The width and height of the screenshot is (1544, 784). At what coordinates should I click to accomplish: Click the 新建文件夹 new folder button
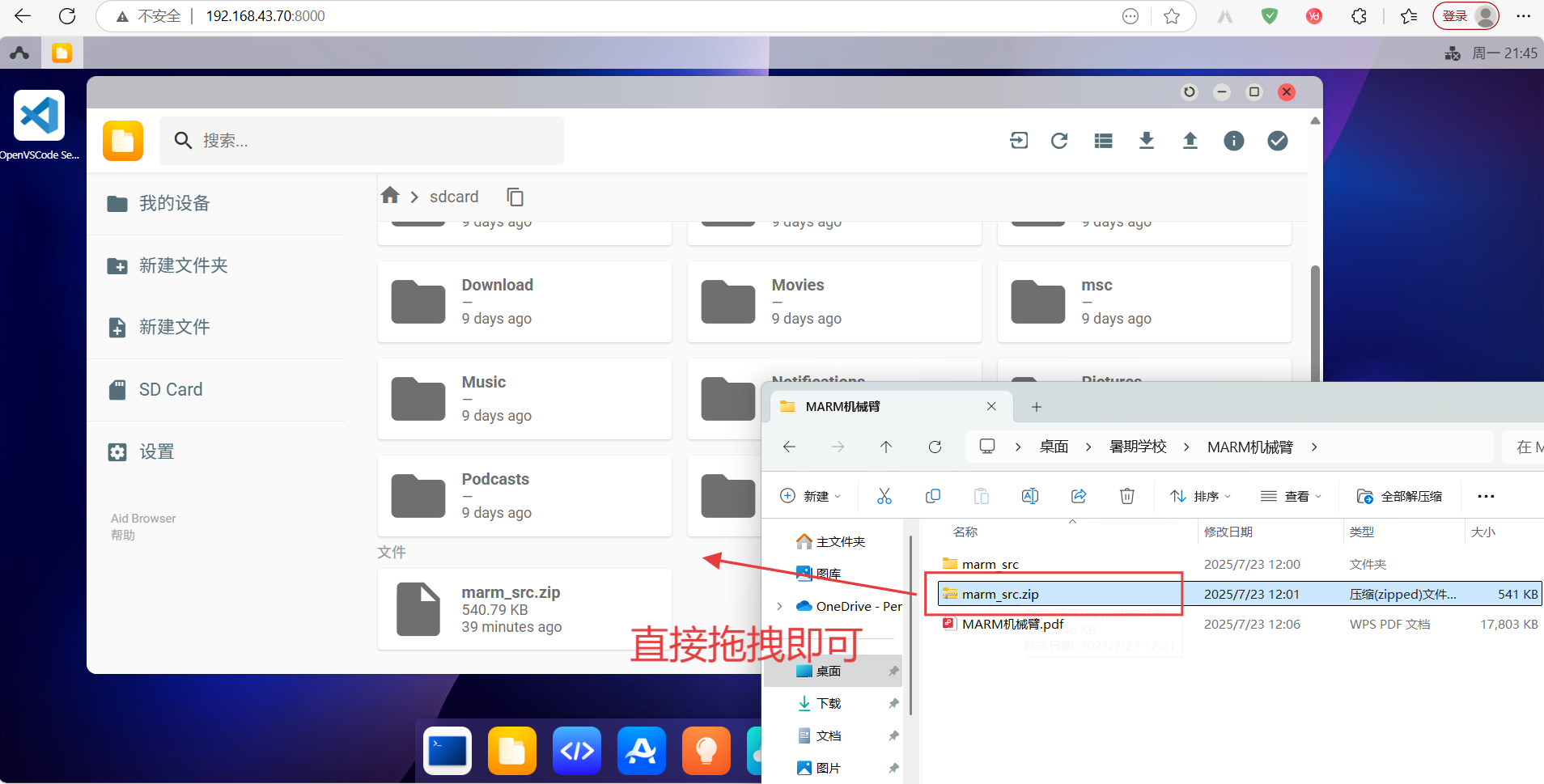tap(183, 265)
